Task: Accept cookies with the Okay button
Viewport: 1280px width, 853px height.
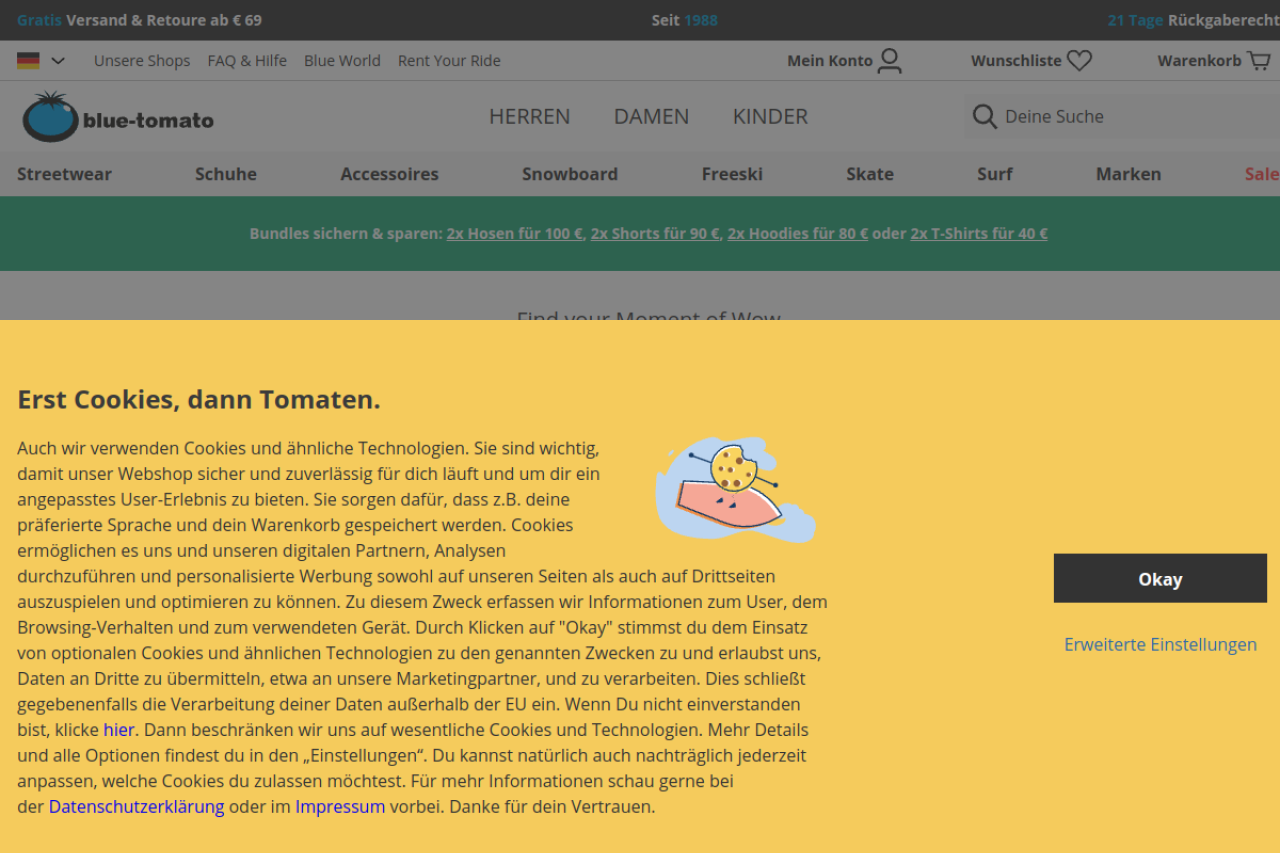Action: click(x=1160, y=579)
